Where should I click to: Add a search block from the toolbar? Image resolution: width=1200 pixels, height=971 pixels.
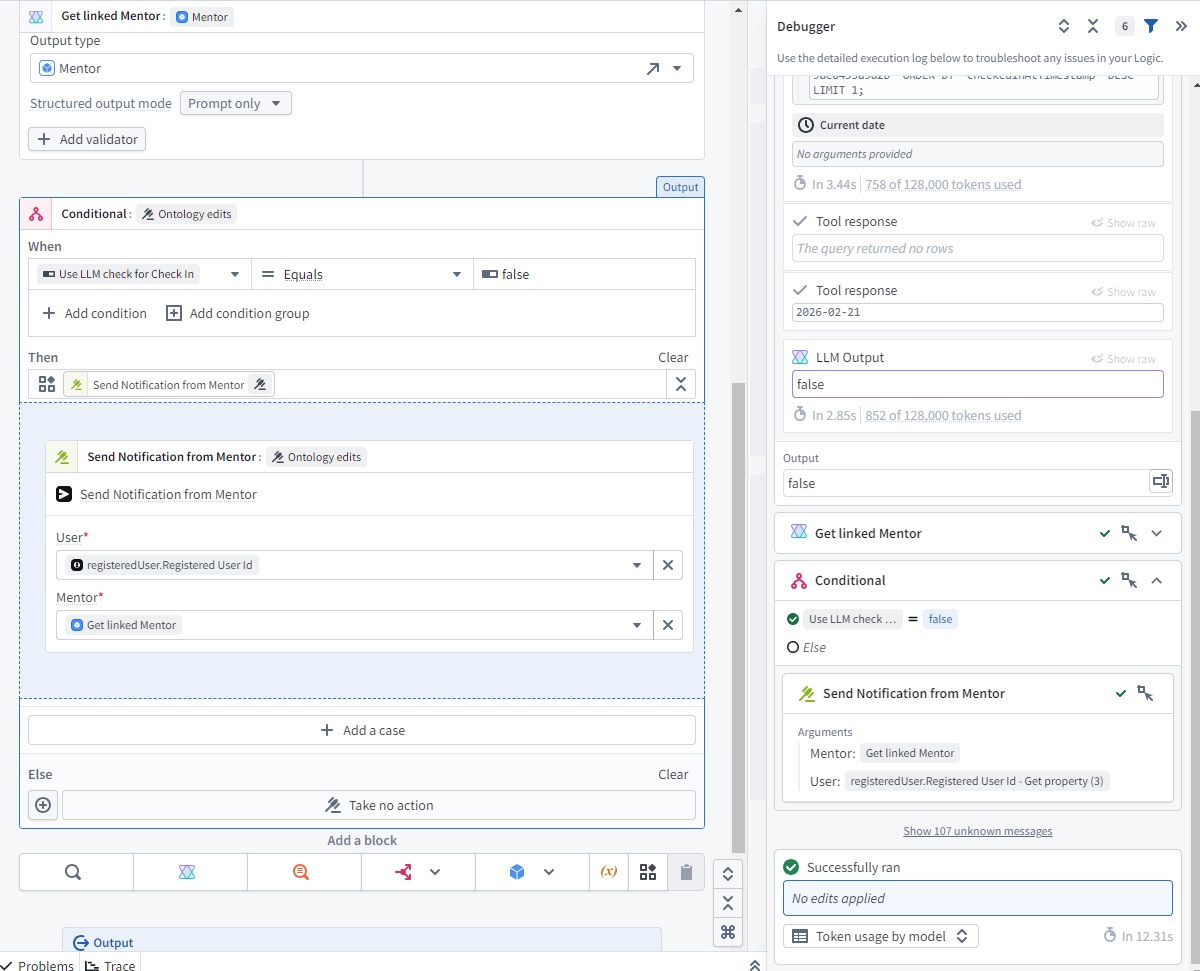[x=74, y=872]
